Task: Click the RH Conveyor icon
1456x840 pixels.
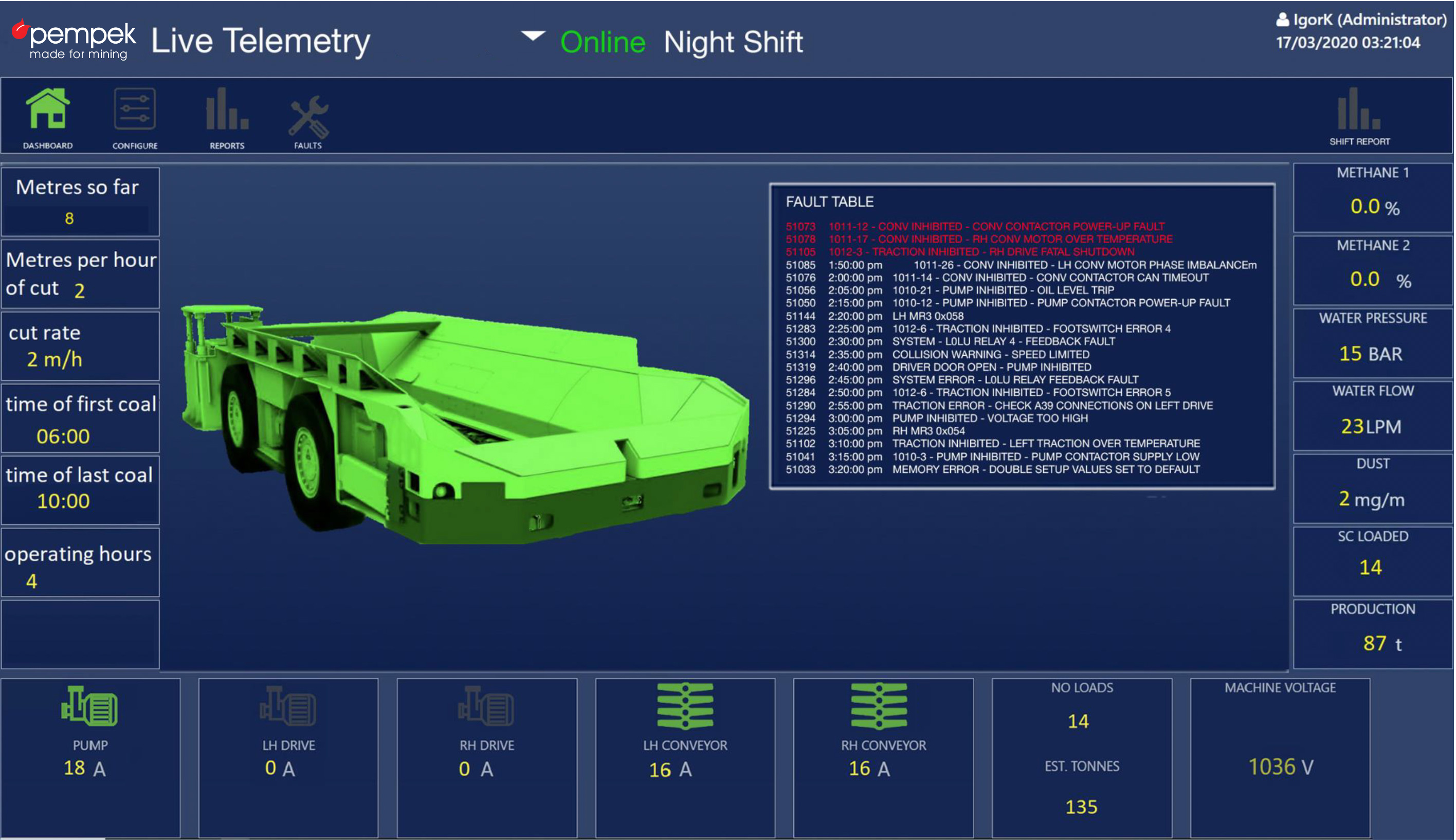Action: [x=879, y=706]
